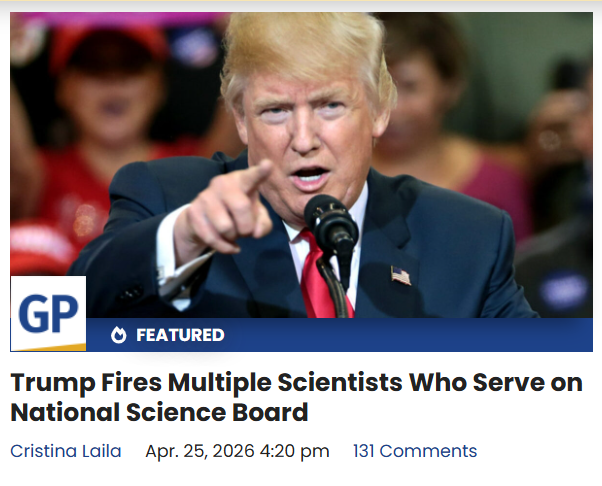
Task: Click the blue featured banner bar
Action: pyautogui.click(x=400, y=335)
